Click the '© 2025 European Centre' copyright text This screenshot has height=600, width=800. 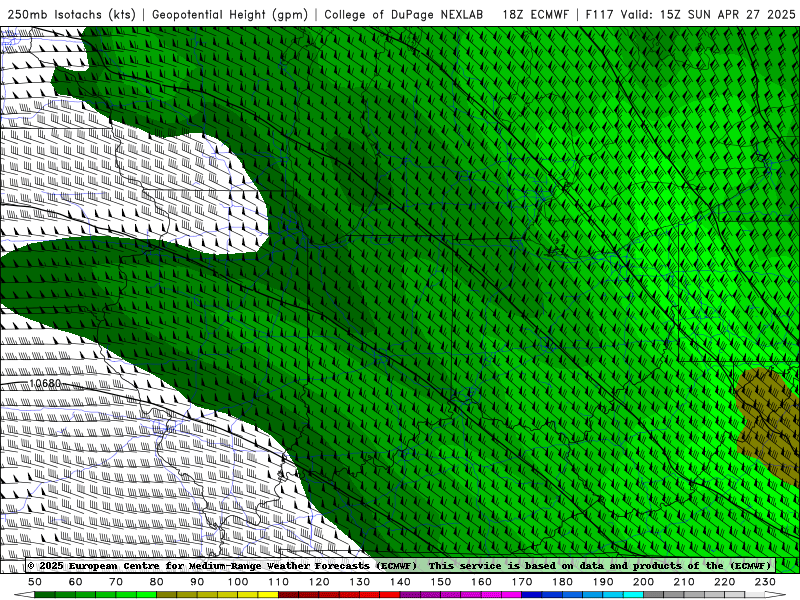coord(93,565)
